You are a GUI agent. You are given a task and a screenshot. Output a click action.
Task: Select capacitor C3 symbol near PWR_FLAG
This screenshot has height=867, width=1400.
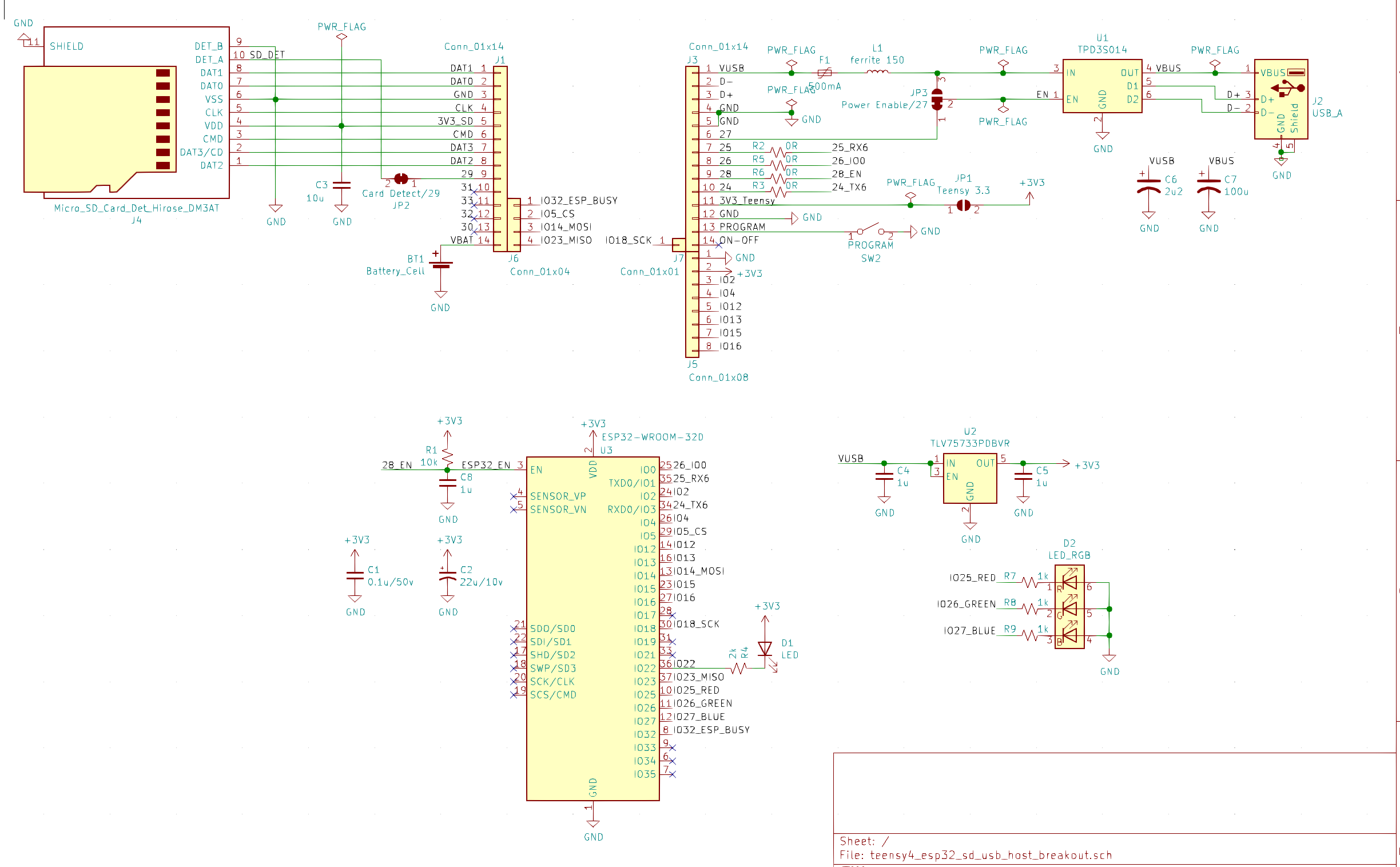341,185
